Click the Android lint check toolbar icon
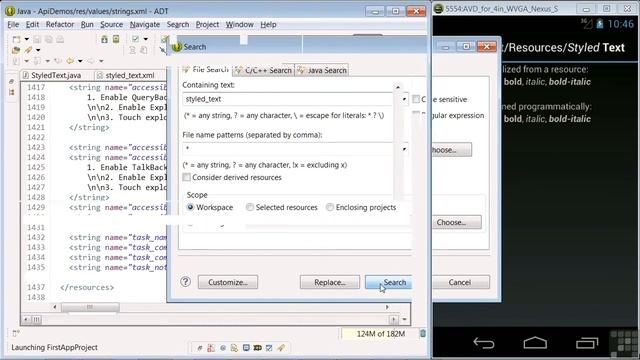This screenshot has width=640, height=360. [x=135, y=39]
